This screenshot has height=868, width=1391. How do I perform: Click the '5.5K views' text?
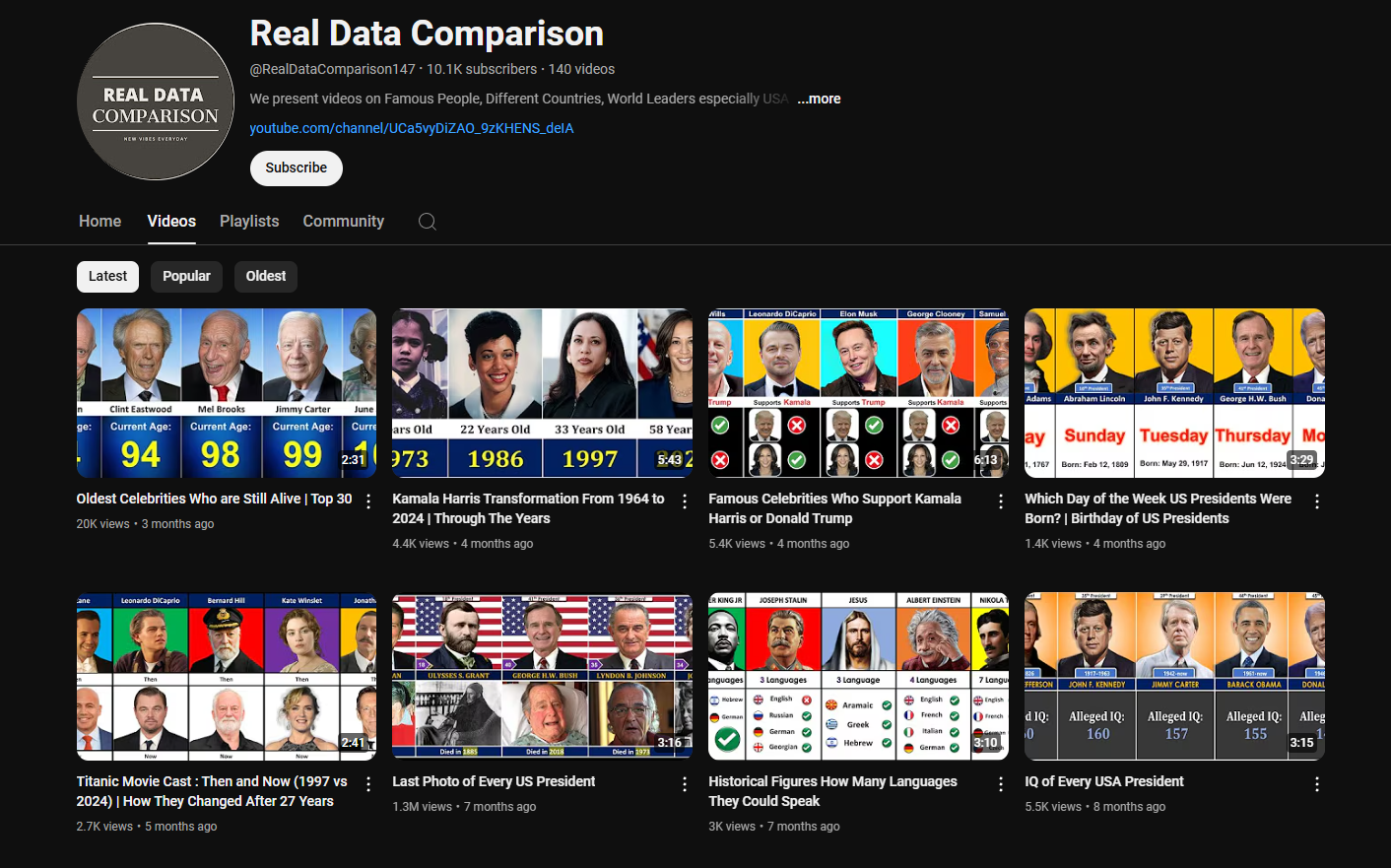(x=1053, y=807)
